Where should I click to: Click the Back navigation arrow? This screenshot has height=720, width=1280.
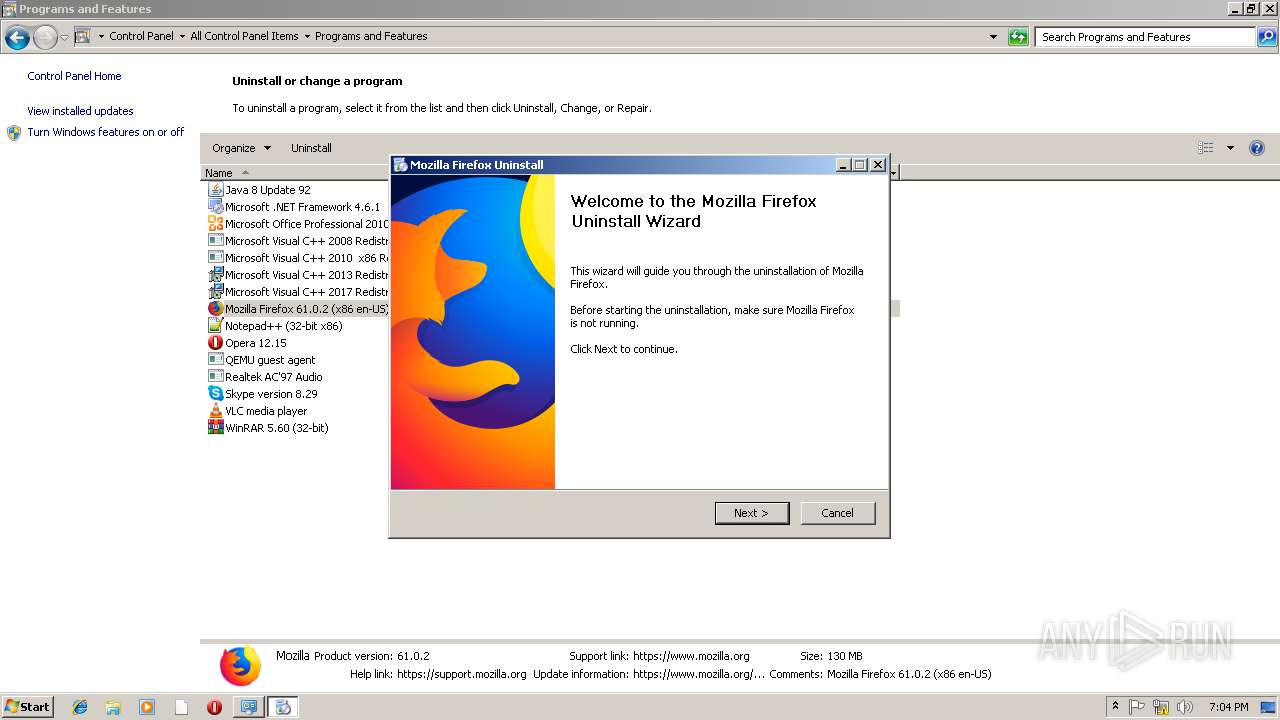tap(17, 38)
